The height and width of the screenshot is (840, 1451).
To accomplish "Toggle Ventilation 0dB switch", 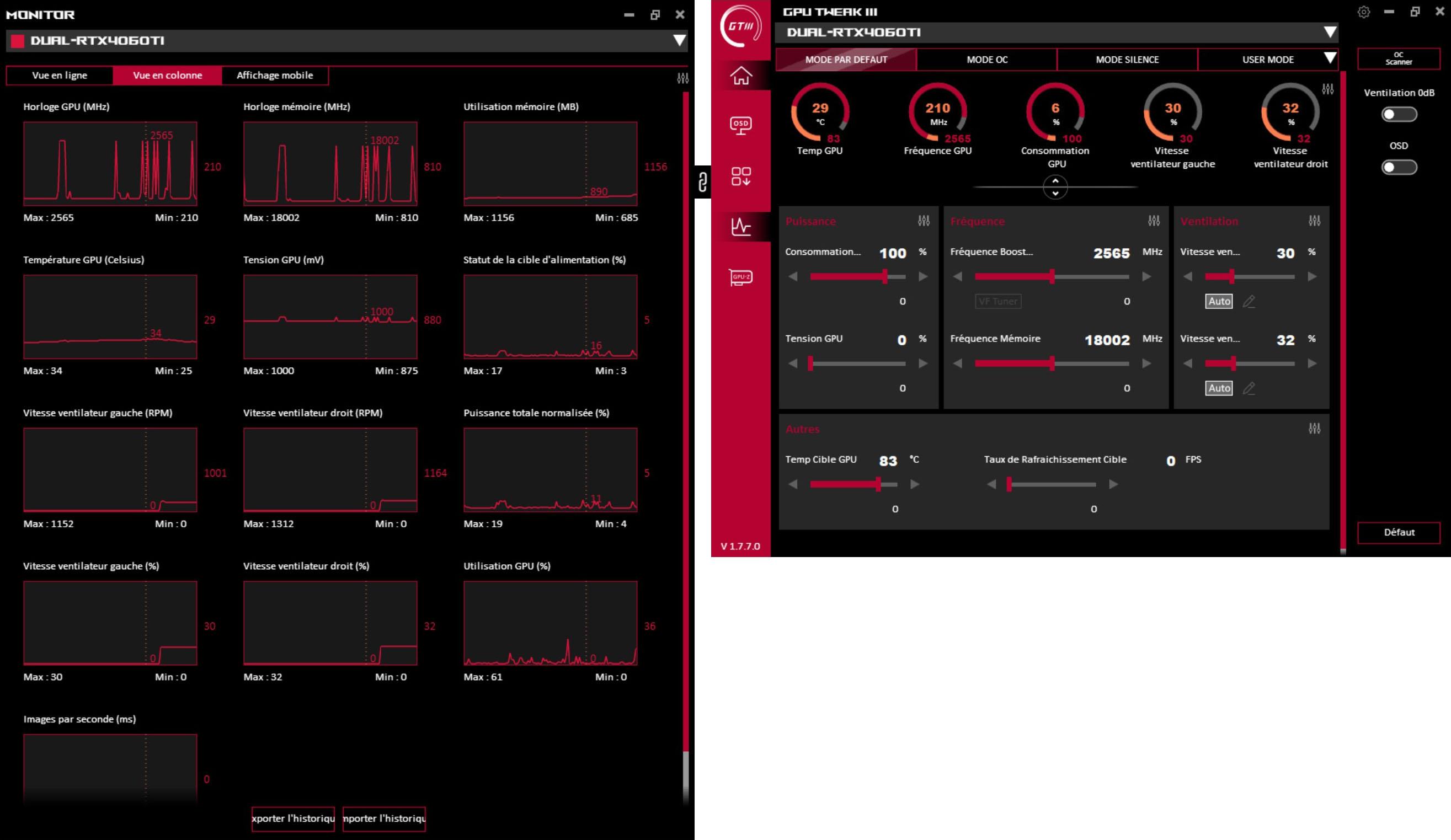I will coord(1399,114).
